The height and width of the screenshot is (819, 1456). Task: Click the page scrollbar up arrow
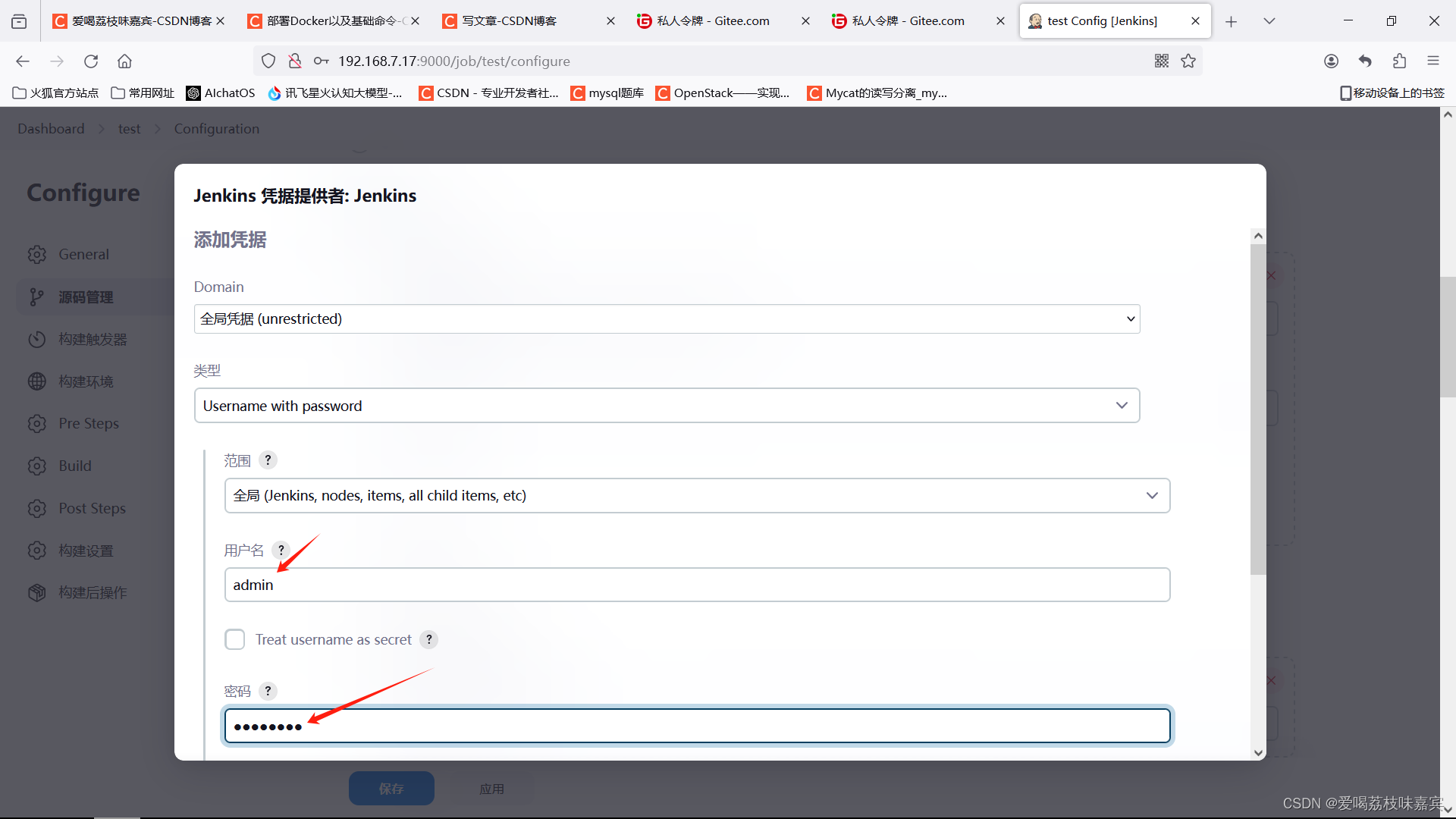[1448, 115]
